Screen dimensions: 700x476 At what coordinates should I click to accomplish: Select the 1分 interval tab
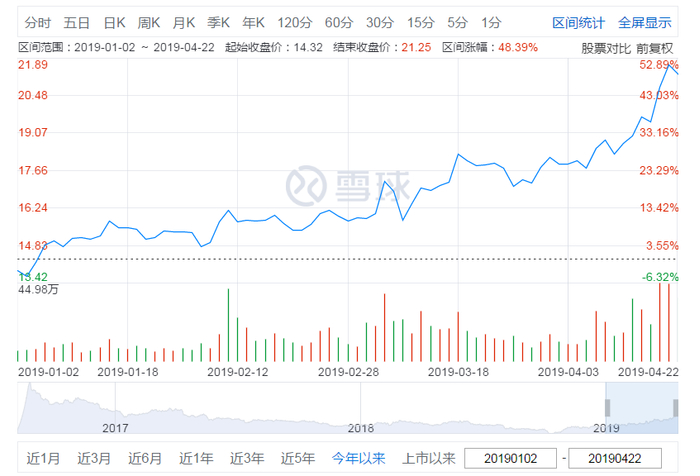pyautogui.click(x=490, y=22)
